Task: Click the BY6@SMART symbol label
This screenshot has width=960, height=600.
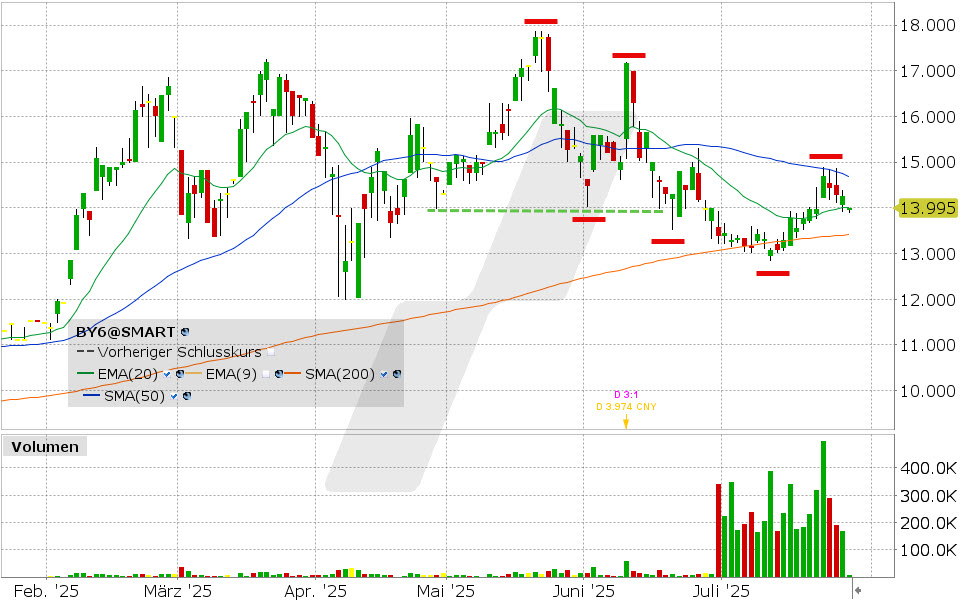Action: tap(125, 332)
